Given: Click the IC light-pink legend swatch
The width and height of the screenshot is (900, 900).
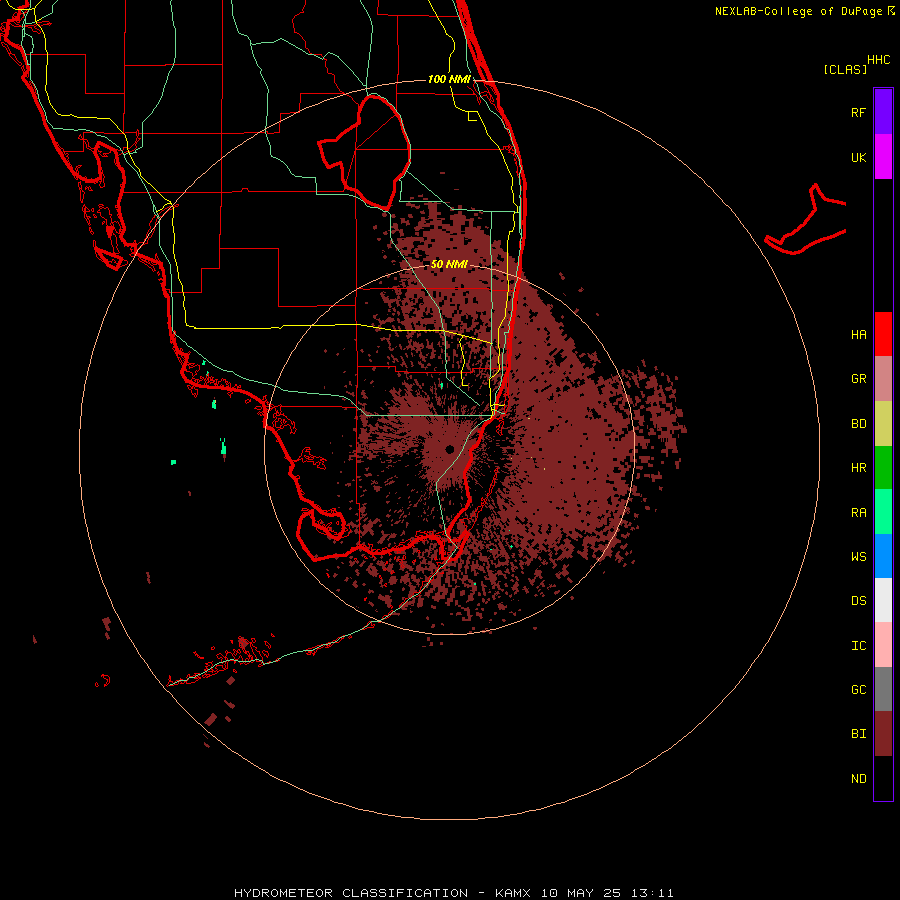Looking at the screenshot, I should pyautogui.click(x=883, y=645).
